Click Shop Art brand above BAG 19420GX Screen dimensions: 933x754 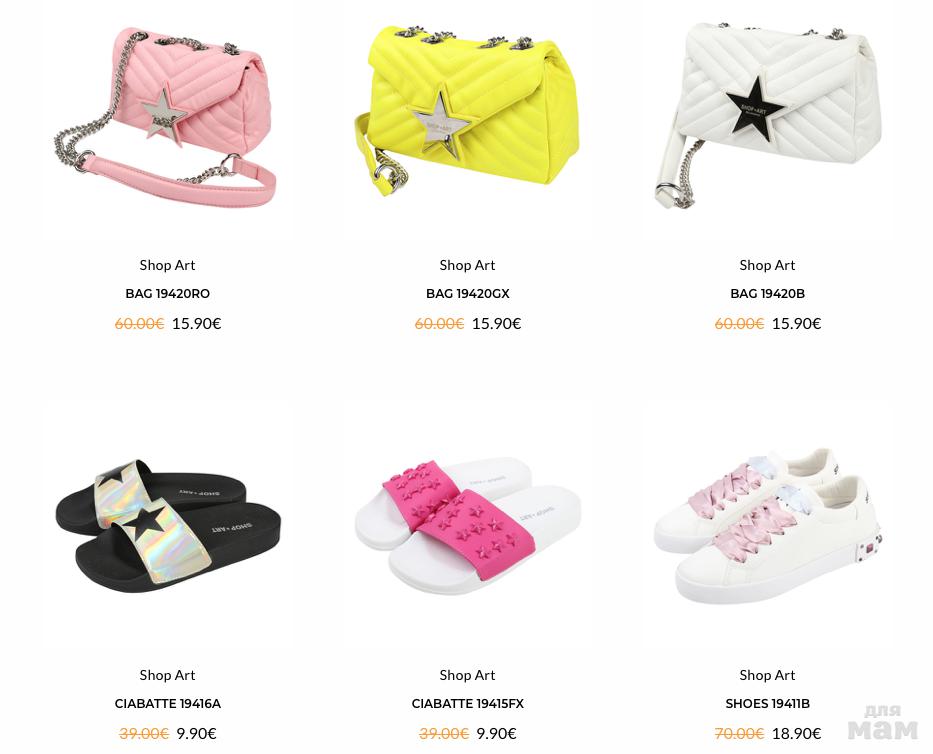(x=467, y=265)
